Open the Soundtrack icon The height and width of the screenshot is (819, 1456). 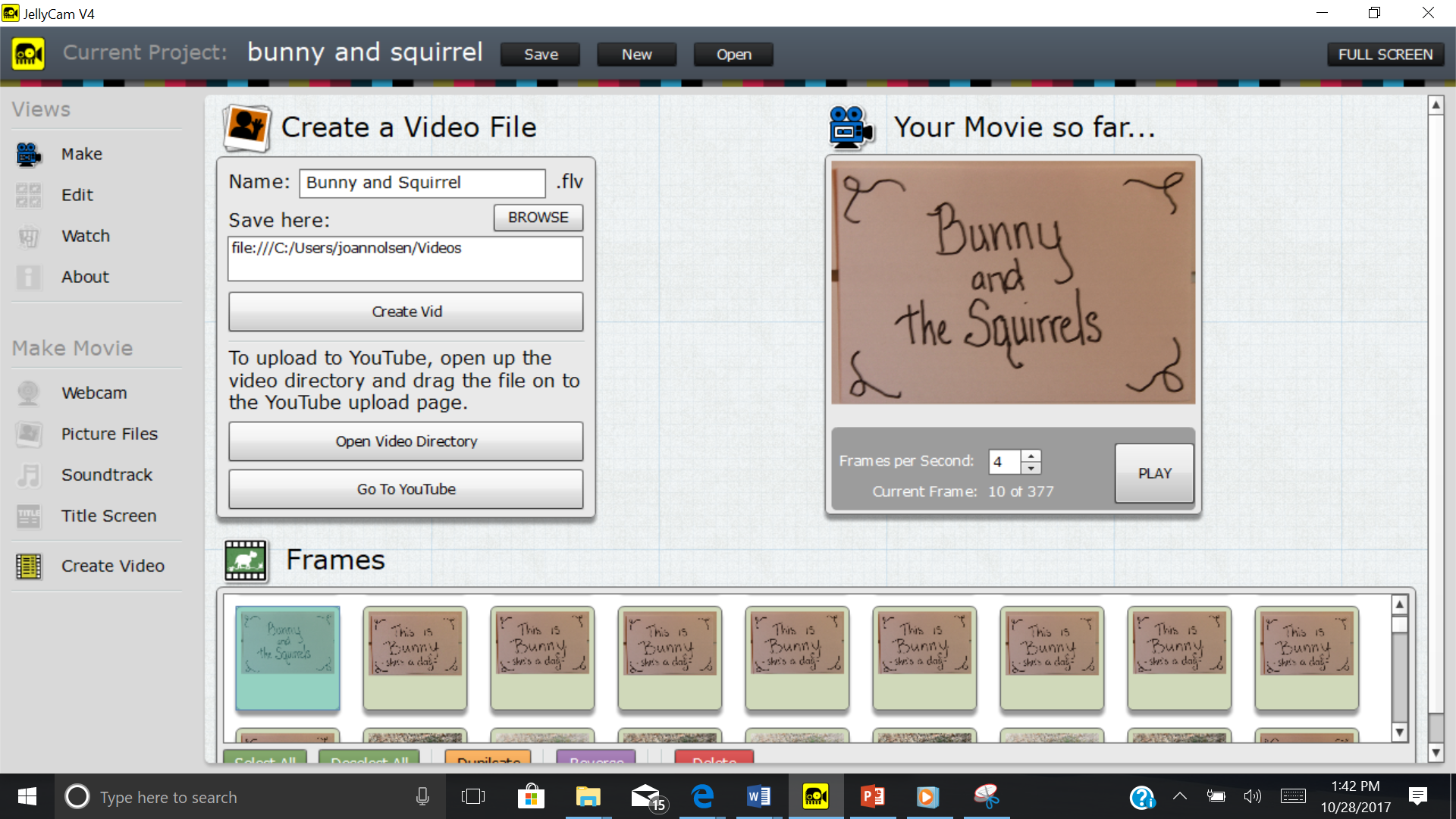tap(28, 475)
